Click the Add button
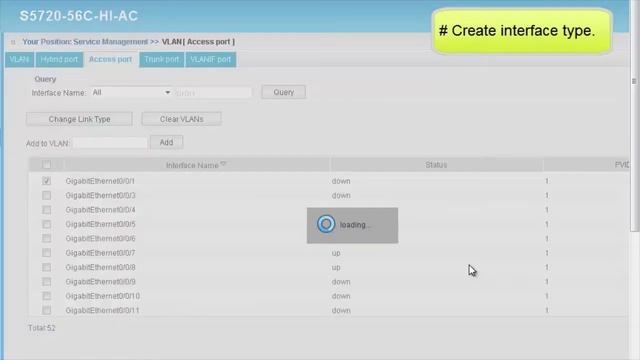Image resolution: width=640 pixels, height=360 pixels. [x=167, y=142]
